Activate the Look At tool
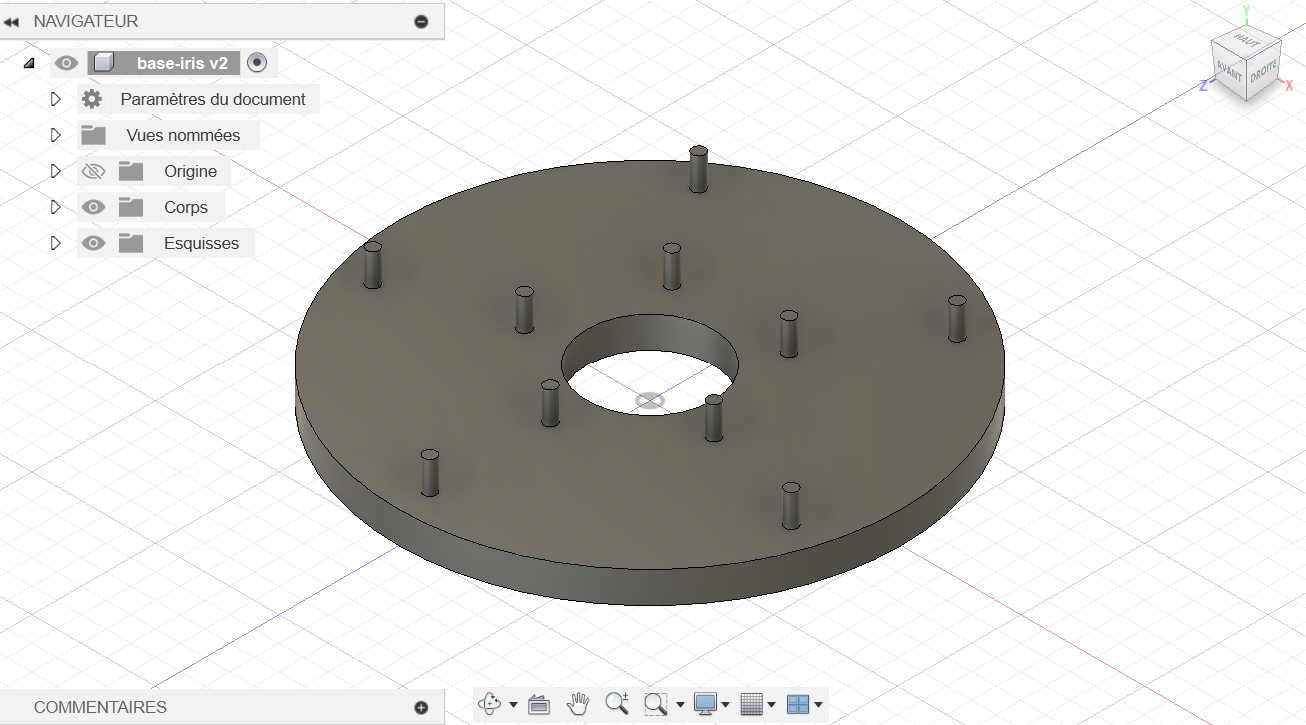Screen dimensions: 1306x725 [x=539, y=704]
